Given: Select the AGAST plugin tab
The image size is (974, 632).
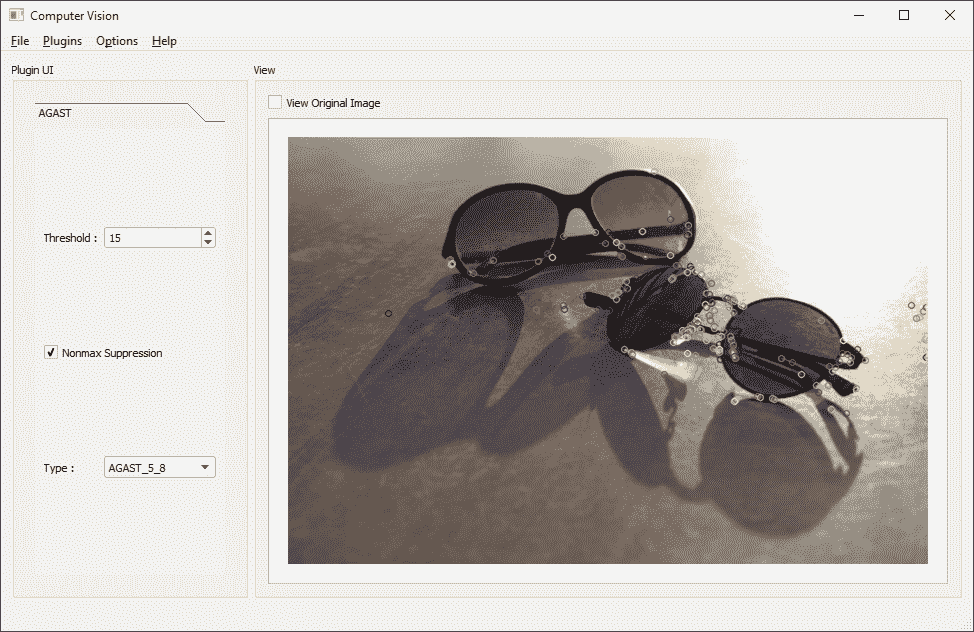Looking at the screenshot, I should (x=55, y=113).
